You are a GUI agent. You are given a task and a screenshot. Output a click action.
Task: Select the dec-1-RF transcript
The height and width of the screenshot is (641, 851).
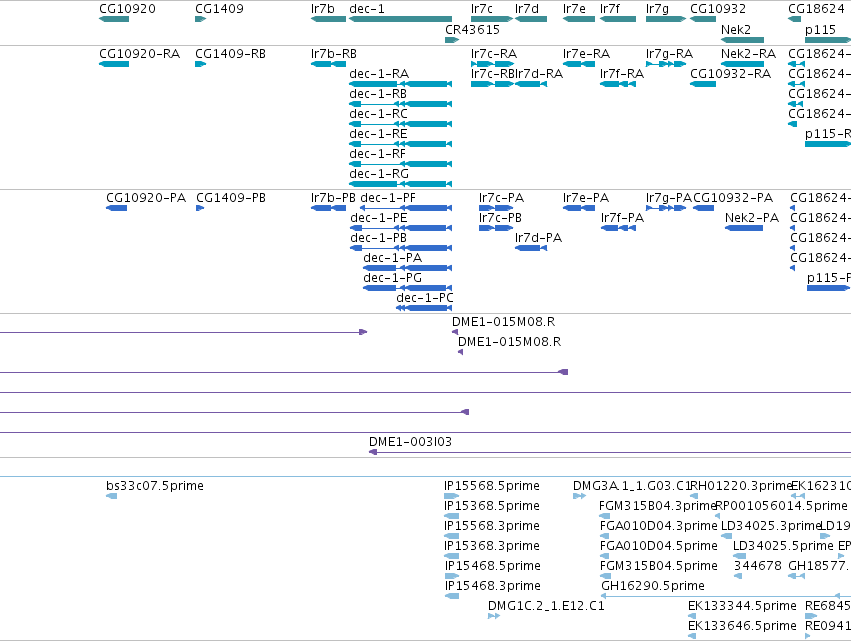(401, 164)
